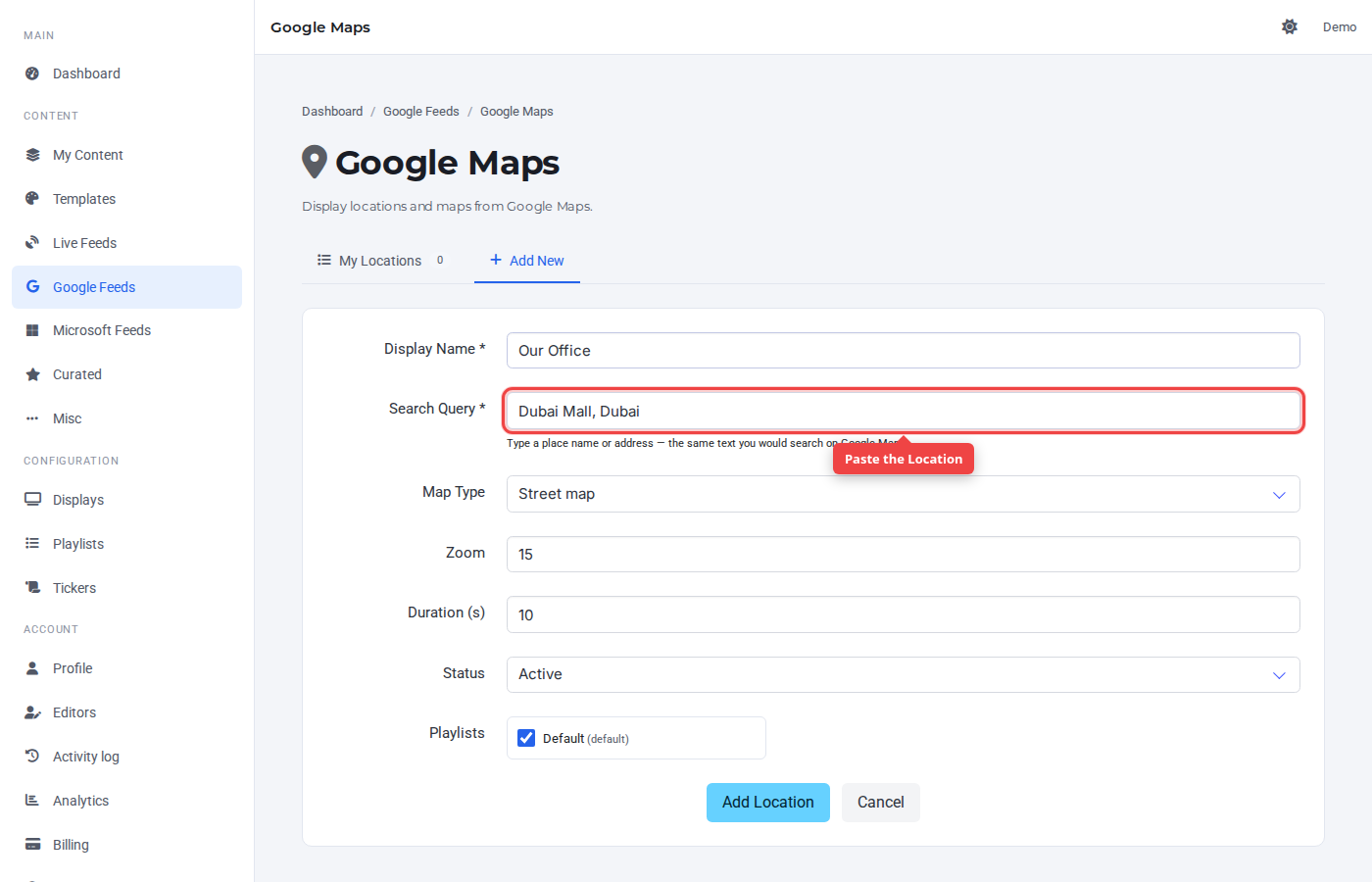Screen dimensions: 1372x882
Task: Click the Activity log history icon
Action: (x=32, y=757)
